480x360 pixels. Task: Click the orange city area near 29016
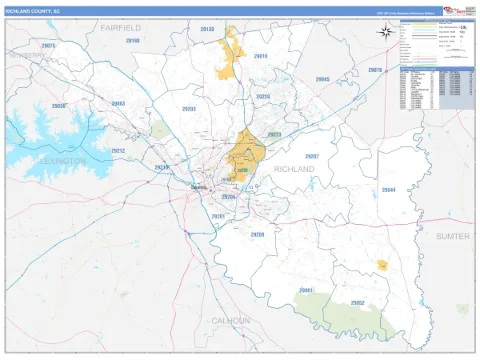pos(230,55)
